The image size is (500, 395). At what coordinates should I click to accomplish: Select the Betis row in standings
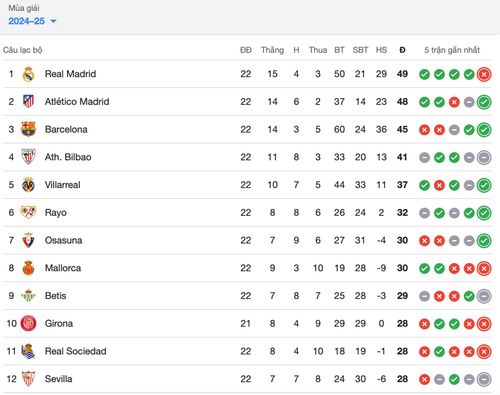247,296
